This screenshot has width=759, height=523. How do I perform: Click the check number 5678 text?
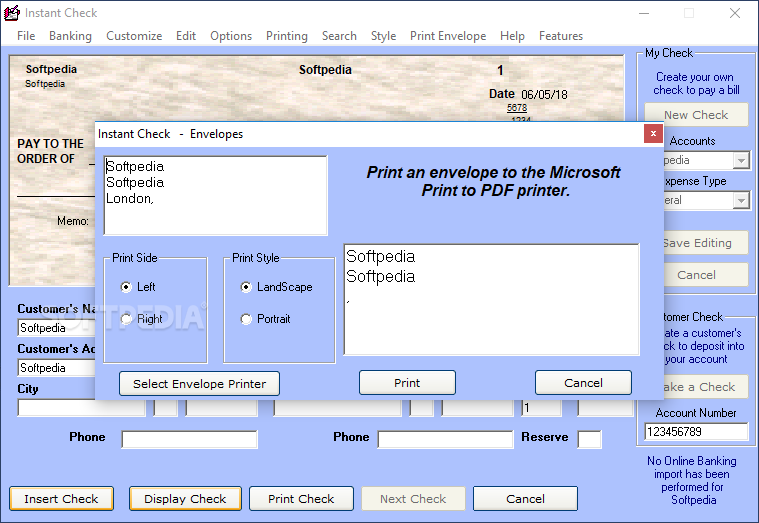pyautogui.click(x=517, y=108)
